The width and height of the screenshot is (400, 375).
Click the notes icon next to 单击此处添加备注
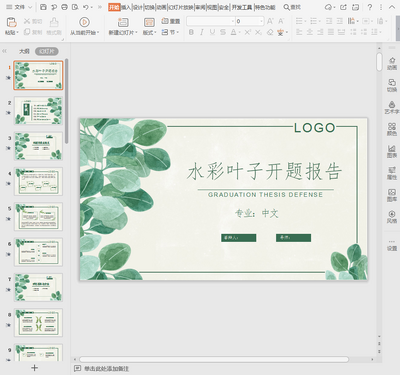[77, 368]
